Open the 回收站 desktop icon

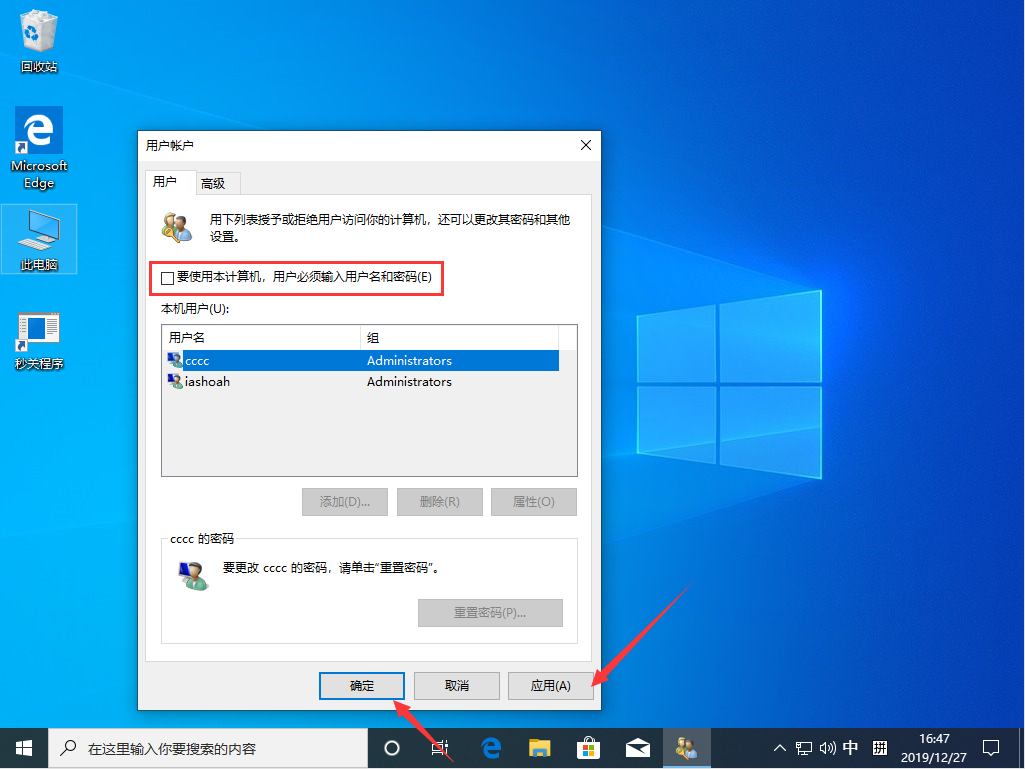[x=38, y=33]
